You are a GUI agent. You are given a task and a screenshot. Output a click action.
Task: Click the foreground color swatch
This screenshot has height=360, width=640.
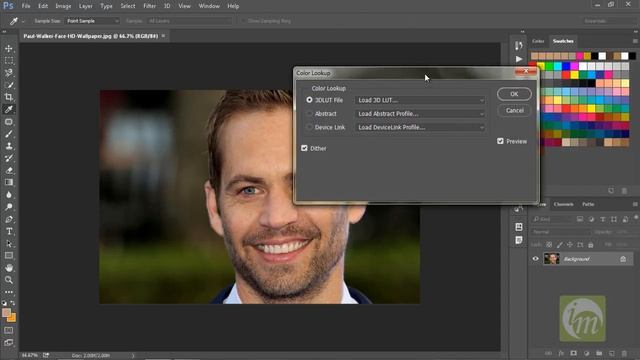[6, 313]
